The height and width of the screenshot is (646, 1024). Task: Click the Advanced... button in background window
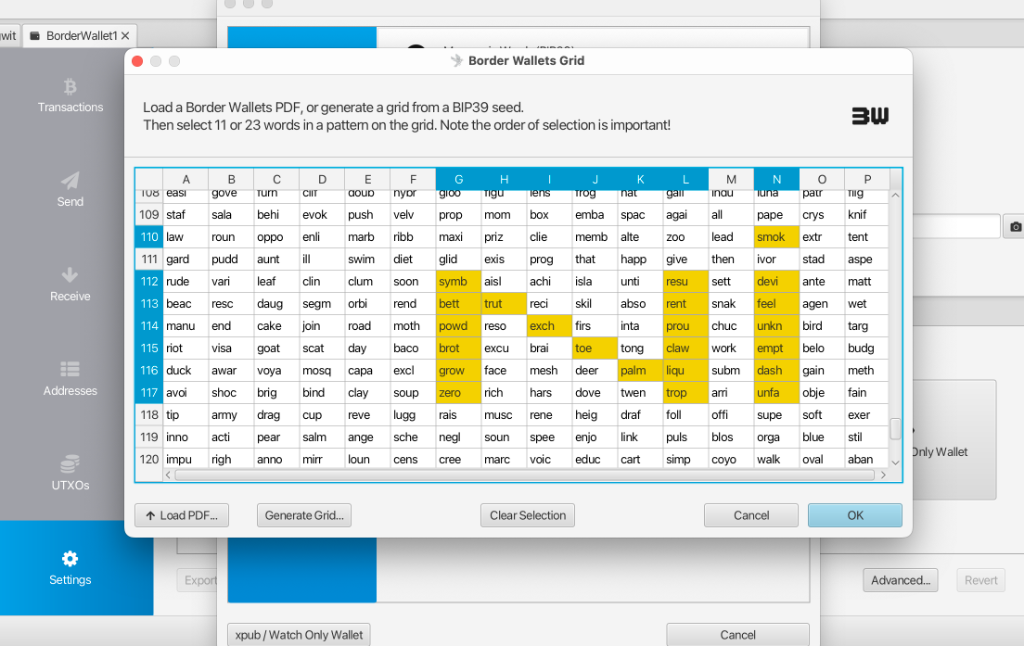[x=900, y=580]
